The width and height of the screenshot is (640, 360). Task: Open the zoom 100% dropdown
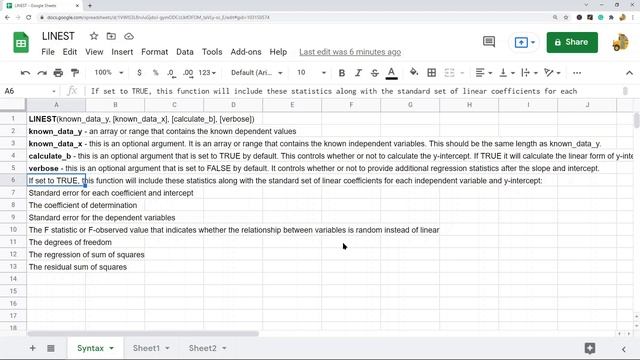109,73
